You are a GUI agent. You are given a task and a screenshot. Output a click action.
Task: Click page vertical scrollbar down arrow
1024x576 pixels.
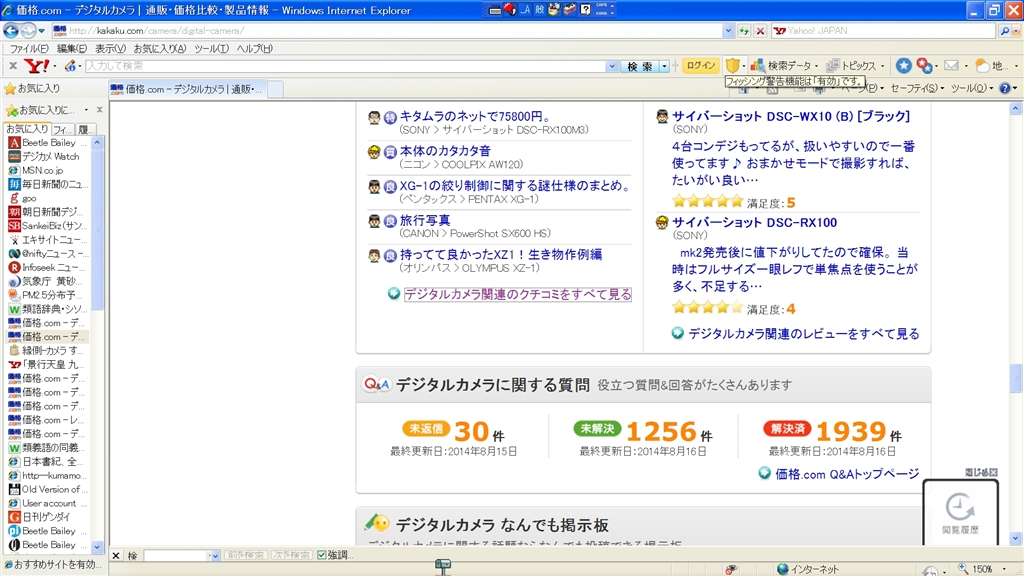1016,539
